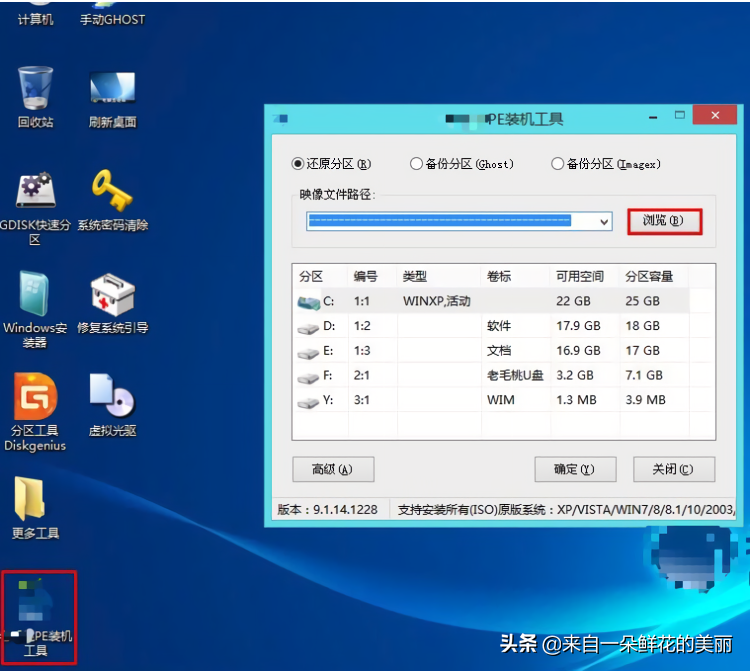
Task: Click the 17.9 GB free space cell
Action: click(x=578, y=326)
